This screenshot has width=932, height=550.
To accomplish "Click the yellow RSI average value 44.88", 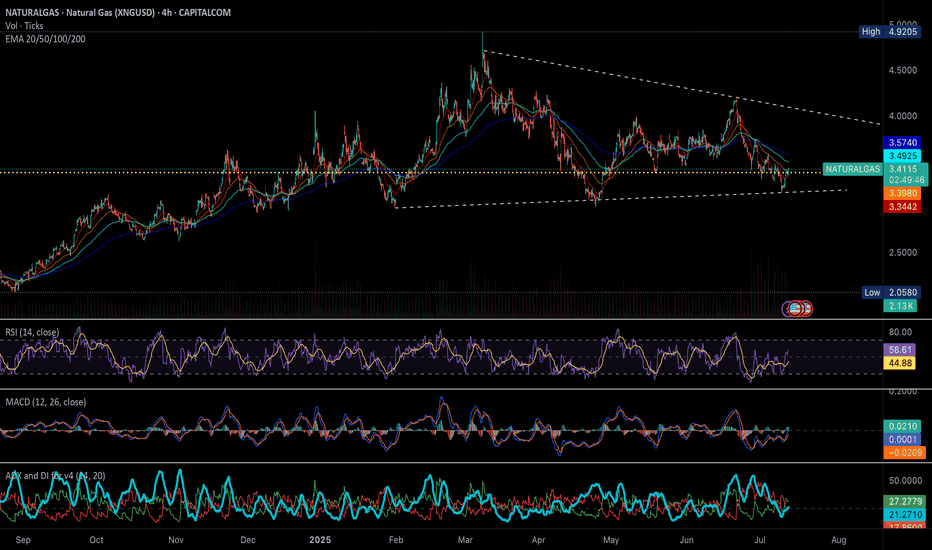I will point(899,363).
